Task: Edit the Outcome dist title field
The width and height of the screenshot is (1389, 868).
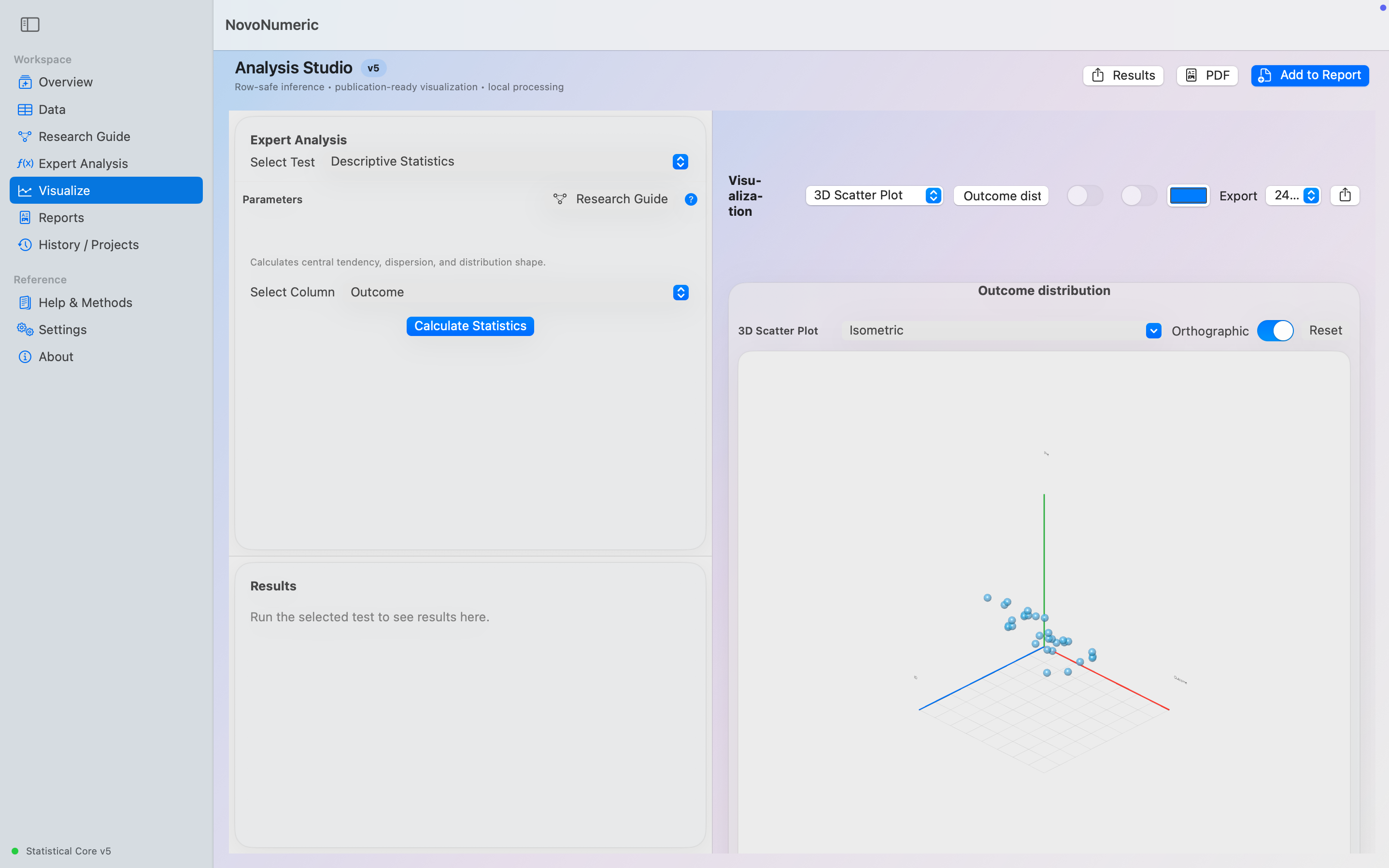Action: 1001,196
